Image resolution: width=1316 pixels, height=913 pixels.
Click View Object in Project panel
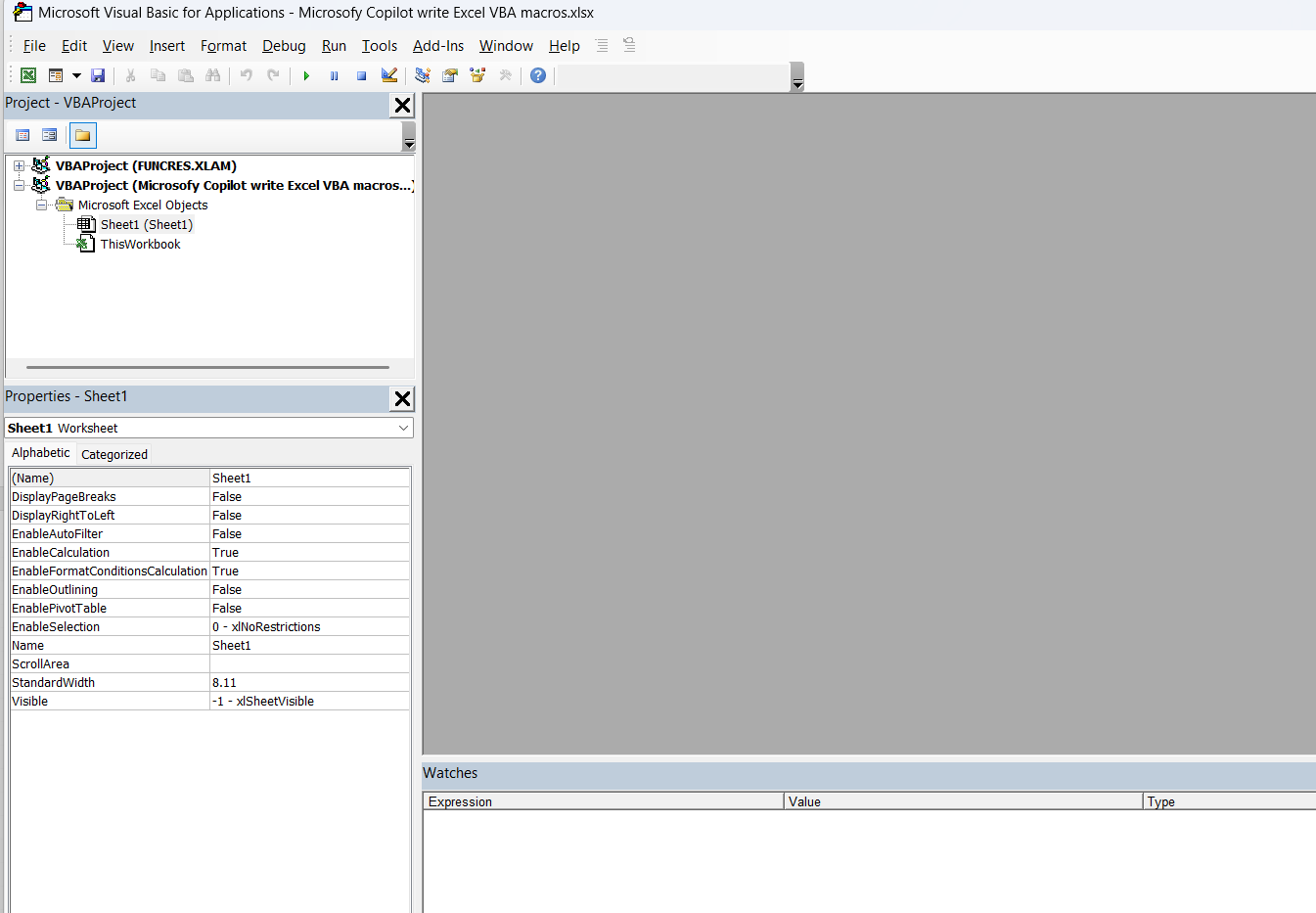point(50,135)
